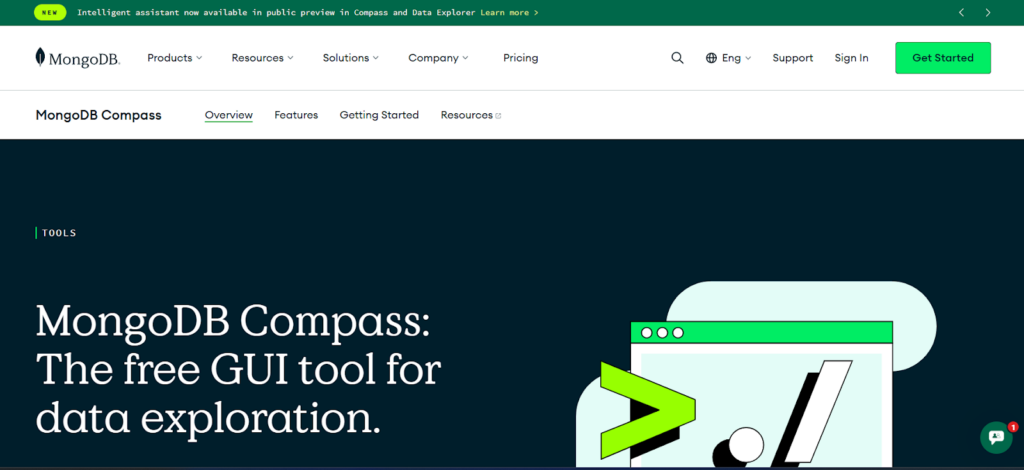Click the green NEW badge

(x=49, y=13)
